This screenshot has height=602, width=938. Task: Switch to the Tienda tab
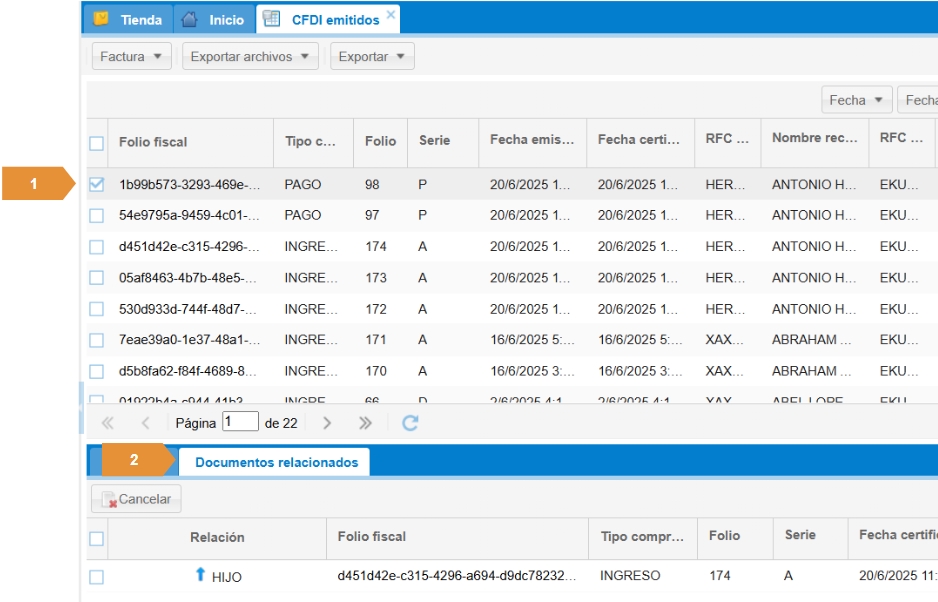pyautogui.click(x=128, y=19)
